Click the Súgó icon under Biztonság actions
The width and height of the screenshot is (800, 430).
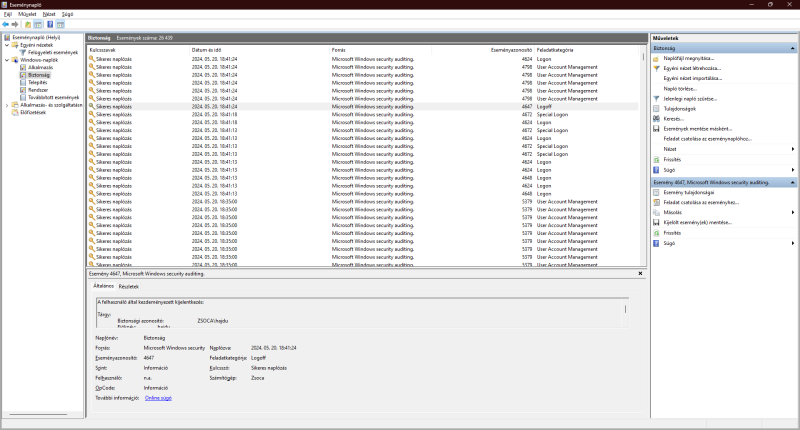click(656, 170)
